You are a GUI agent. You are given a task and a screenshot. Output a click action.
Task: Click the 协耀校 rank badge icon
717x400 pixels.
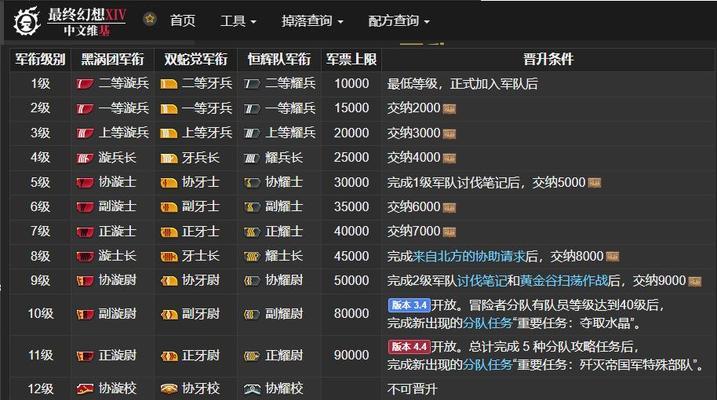click(251, 389)
